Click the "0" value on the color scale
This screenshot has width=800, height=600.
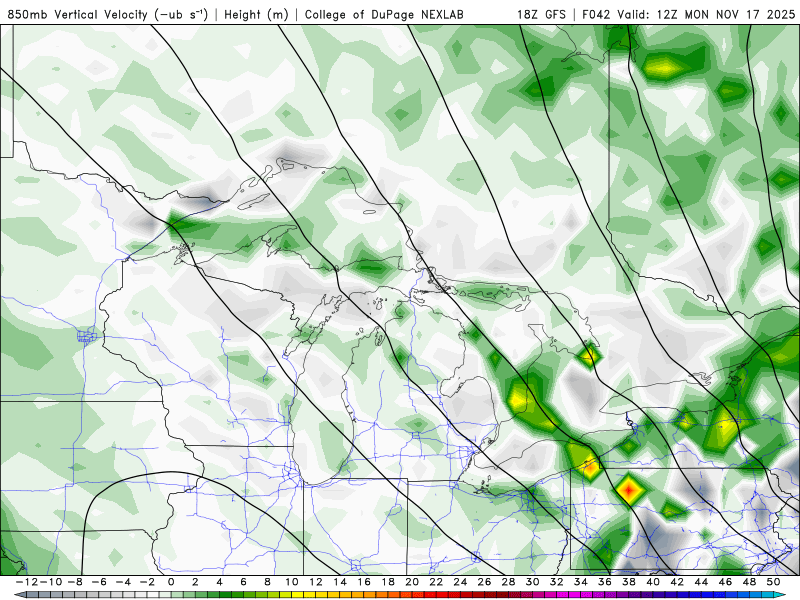click(171, 582)
